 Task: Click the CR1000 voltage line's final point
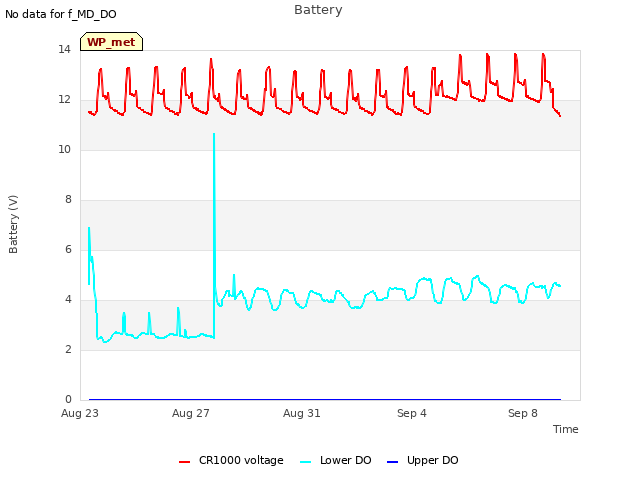(x=560, y=116)
